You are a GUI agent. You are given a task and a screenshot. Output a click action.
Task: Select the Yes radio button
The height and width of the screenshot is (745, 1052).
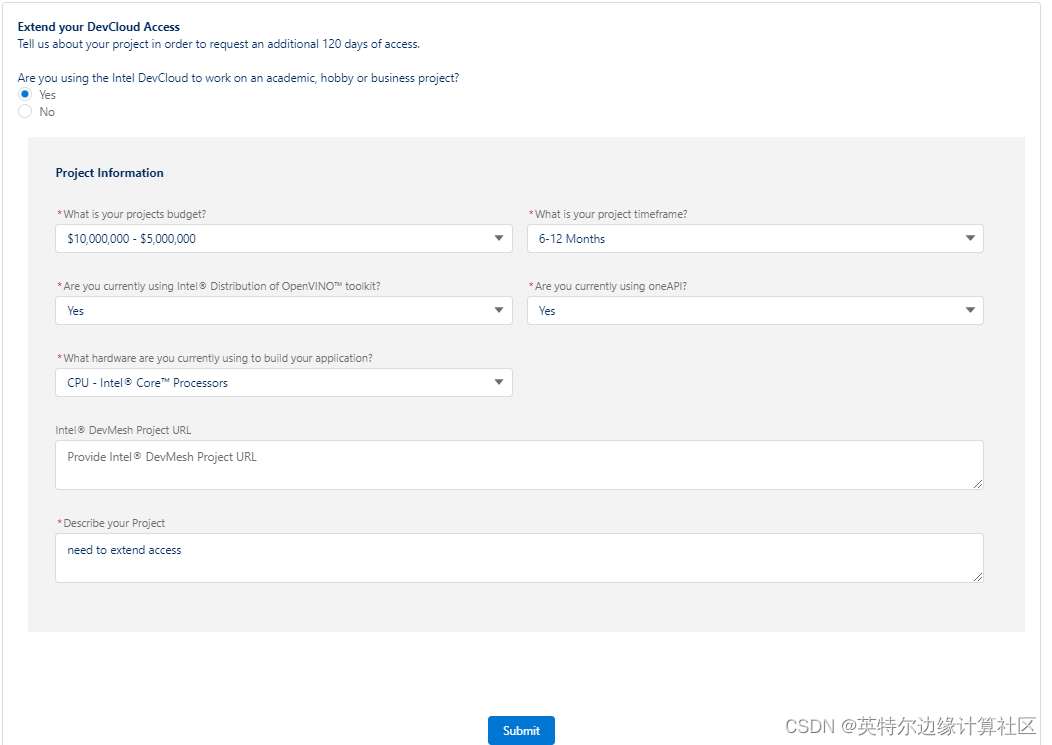click(x=24, y=94)
